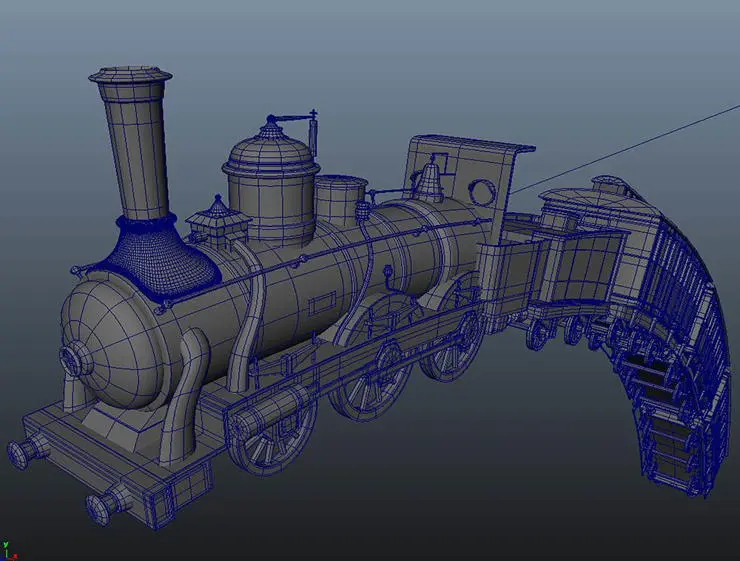Image resolution: width=740 pixels, height=561 pixels.
Task: Pick the upper-left front buffer
Action: [x=27, y=451]
